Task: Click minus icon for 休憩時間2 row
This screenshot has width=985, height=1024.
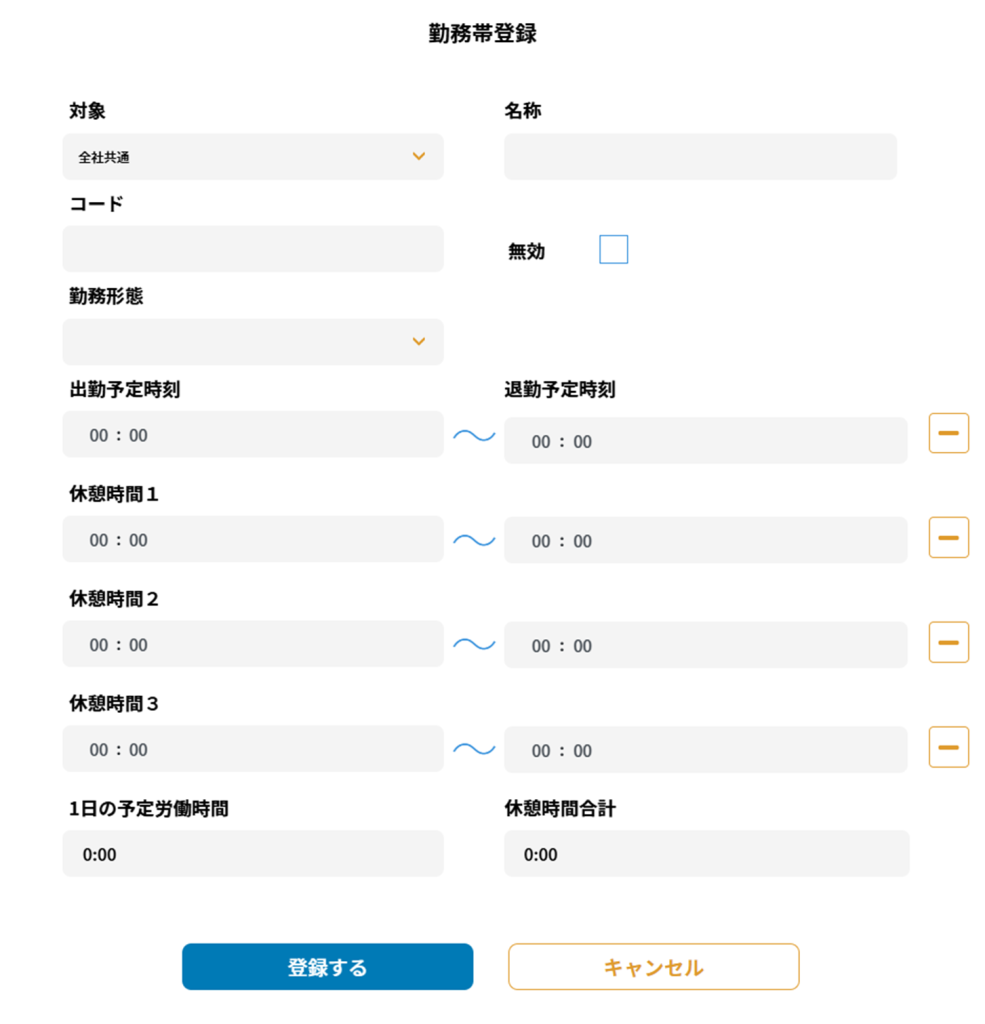Action: click(948, 642)
